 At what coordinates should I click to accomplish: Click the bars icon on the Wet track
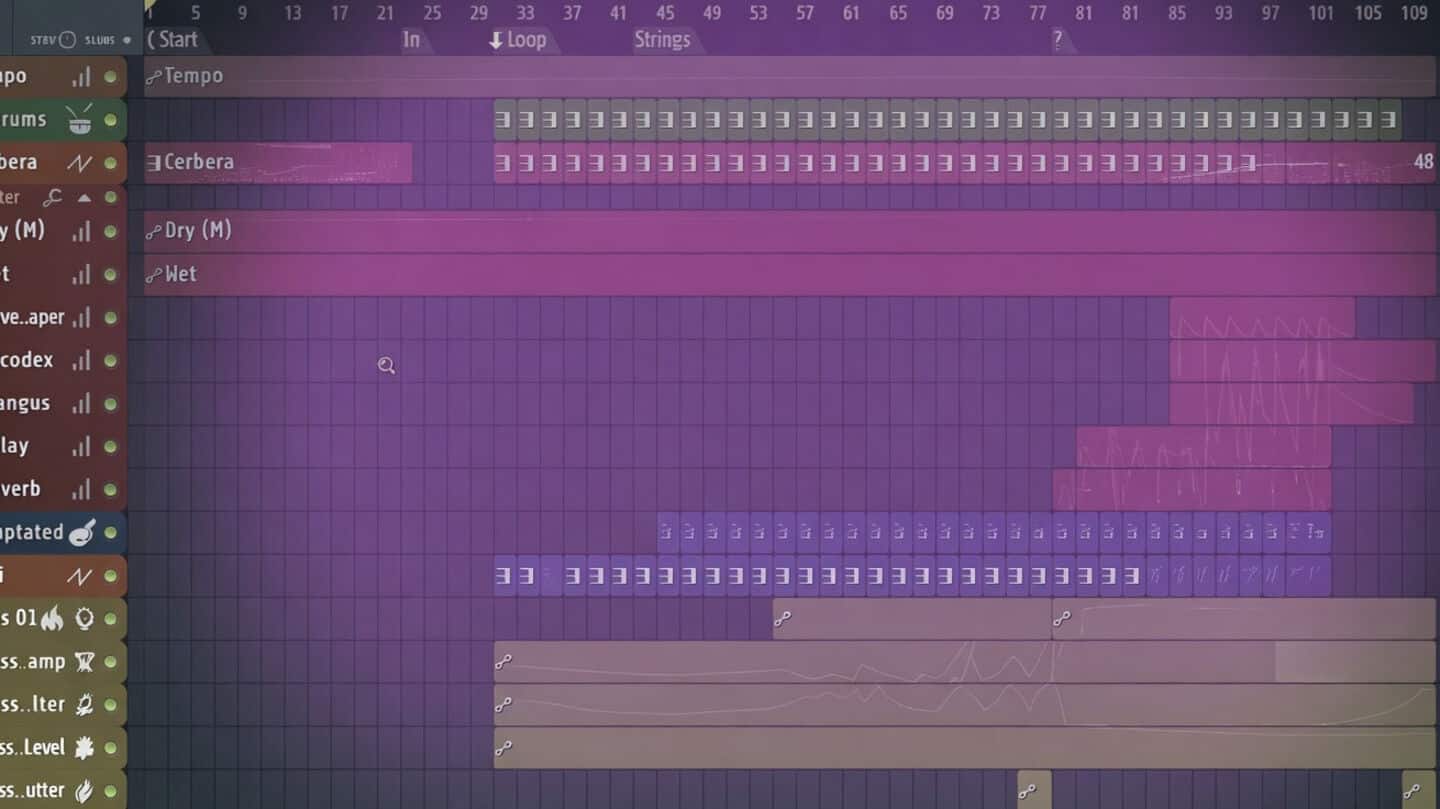click(81, 275)
